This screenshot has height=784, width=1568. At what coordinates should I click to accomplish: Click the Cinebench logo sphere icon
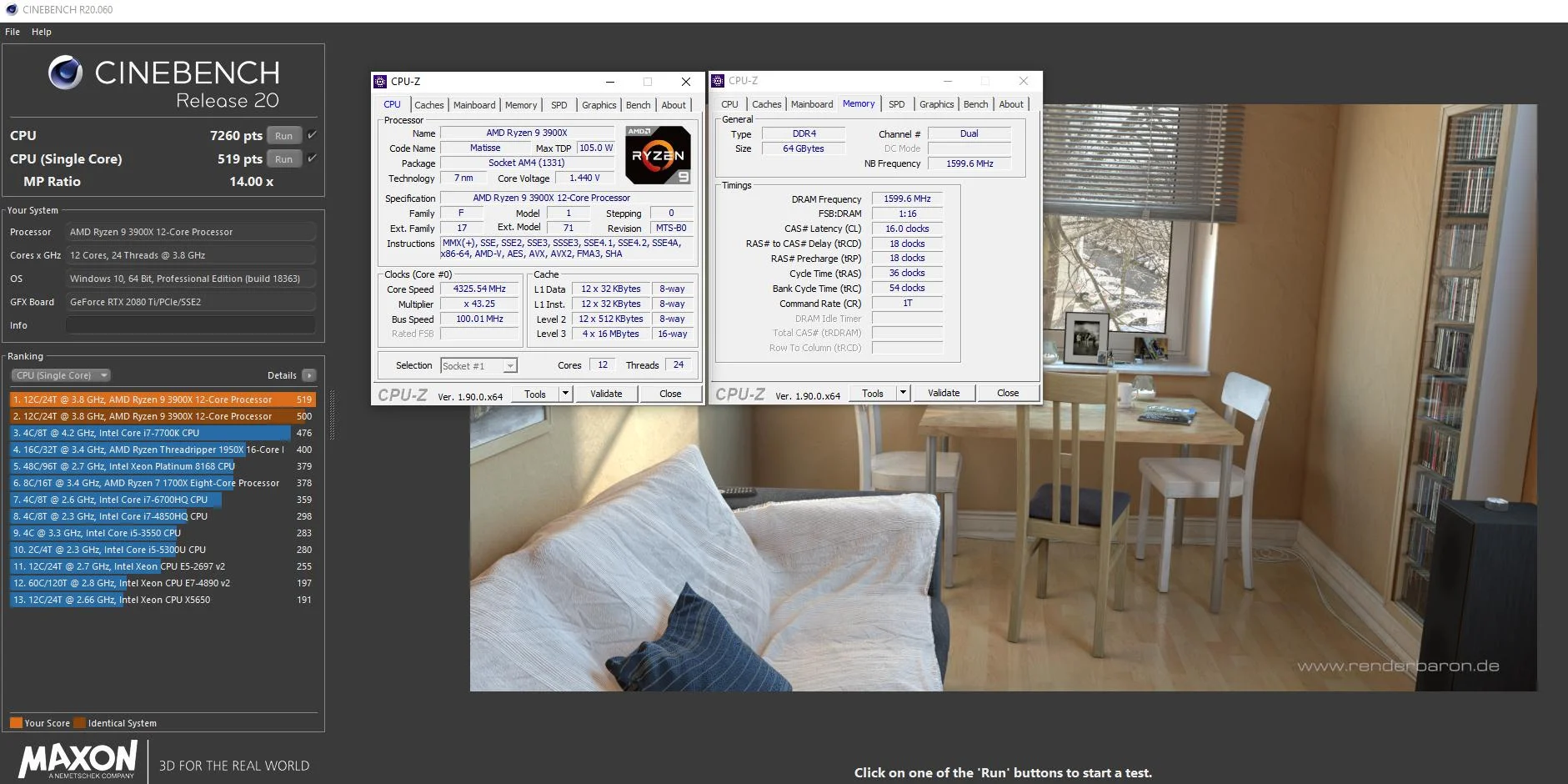click(65, 73)
